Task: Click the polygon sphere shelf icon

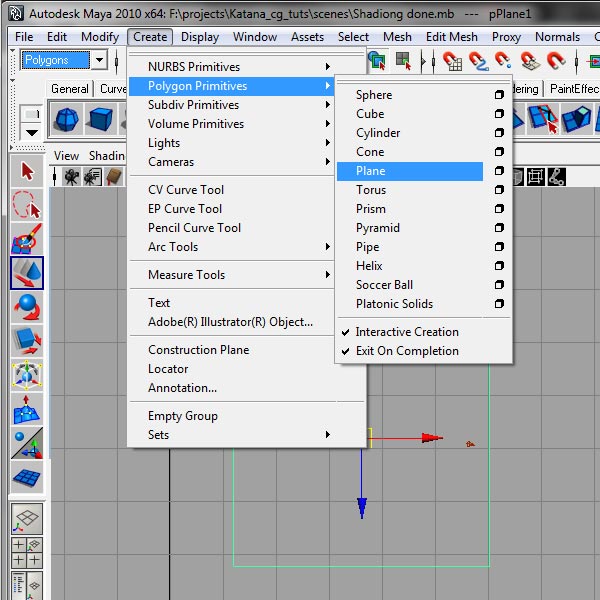Action: [x=67, y=120]
